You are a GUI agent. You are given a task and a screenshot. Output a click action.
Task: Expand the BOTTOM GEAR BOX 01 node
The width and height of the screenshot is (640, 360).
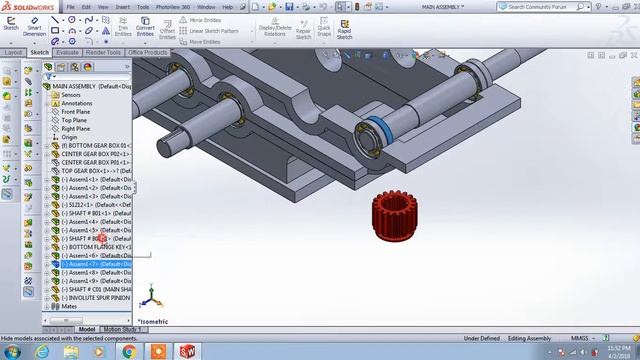click(x=47, y=146)
